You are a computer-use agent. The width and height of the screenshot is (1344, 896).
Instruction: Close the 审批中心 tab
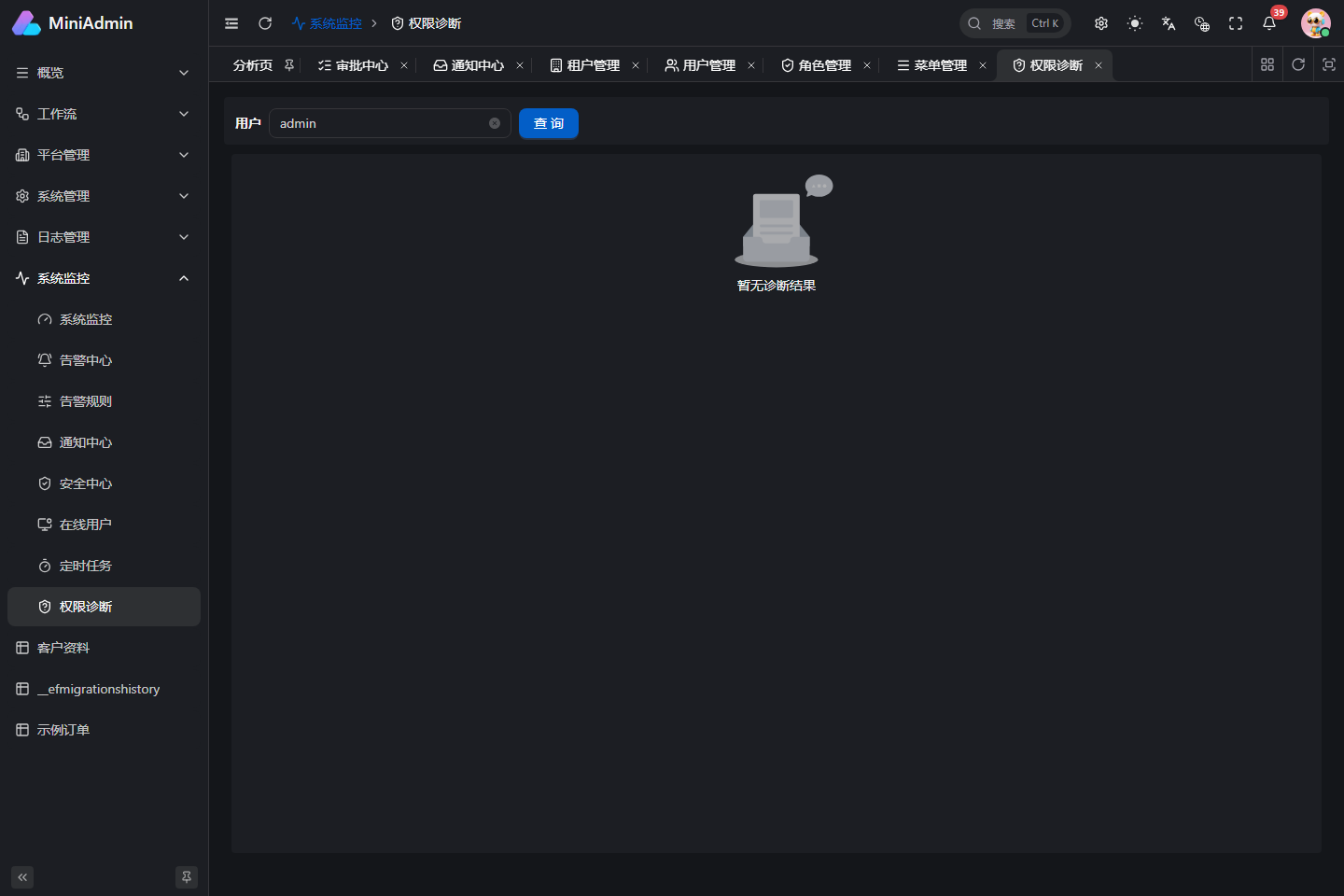click(404, 65)
